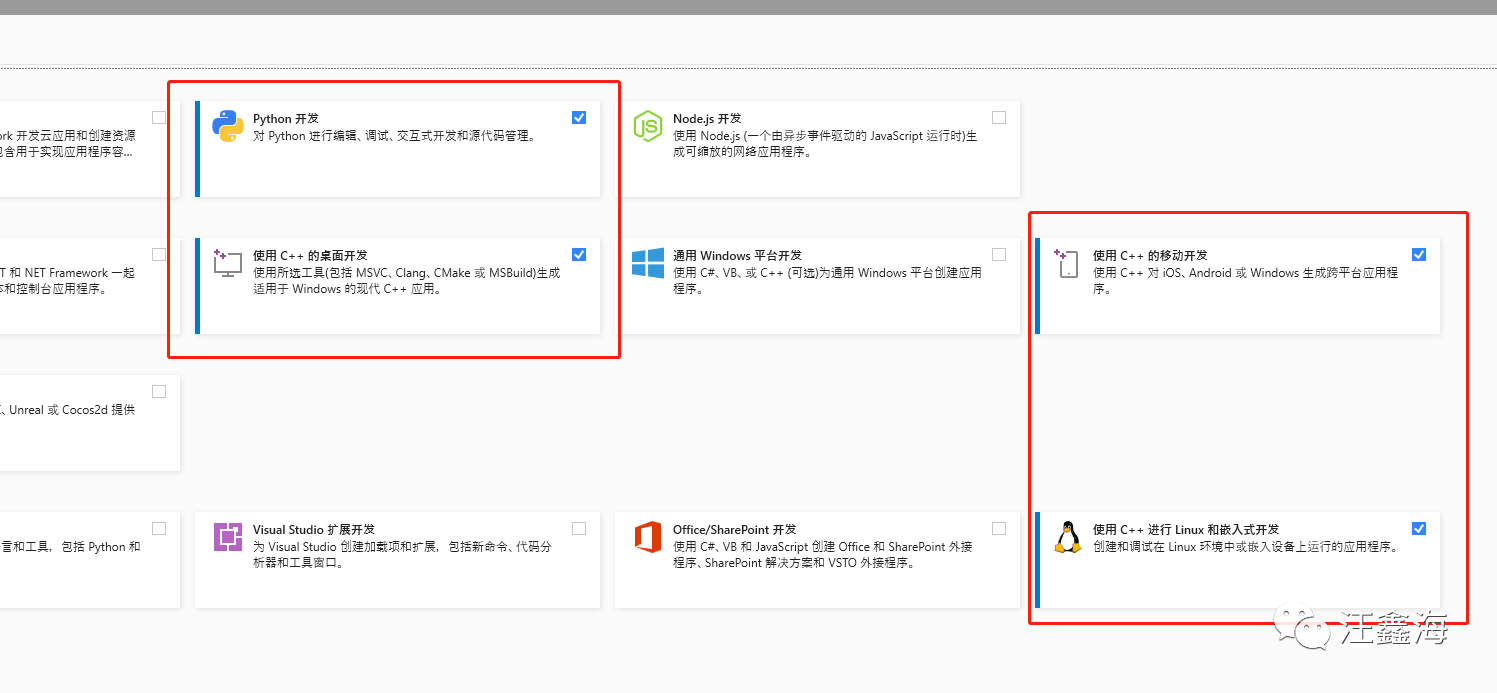Click the Node.js logo icon
The height and width of the screenshot is (693, 1497).
[648, 126]
